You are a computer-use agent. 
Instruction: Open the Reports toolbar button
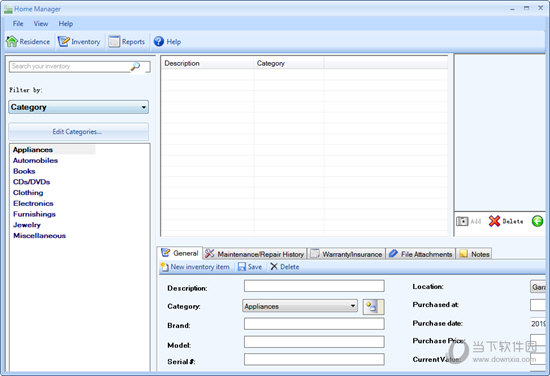pyautogui.click(x=127, y=42)
